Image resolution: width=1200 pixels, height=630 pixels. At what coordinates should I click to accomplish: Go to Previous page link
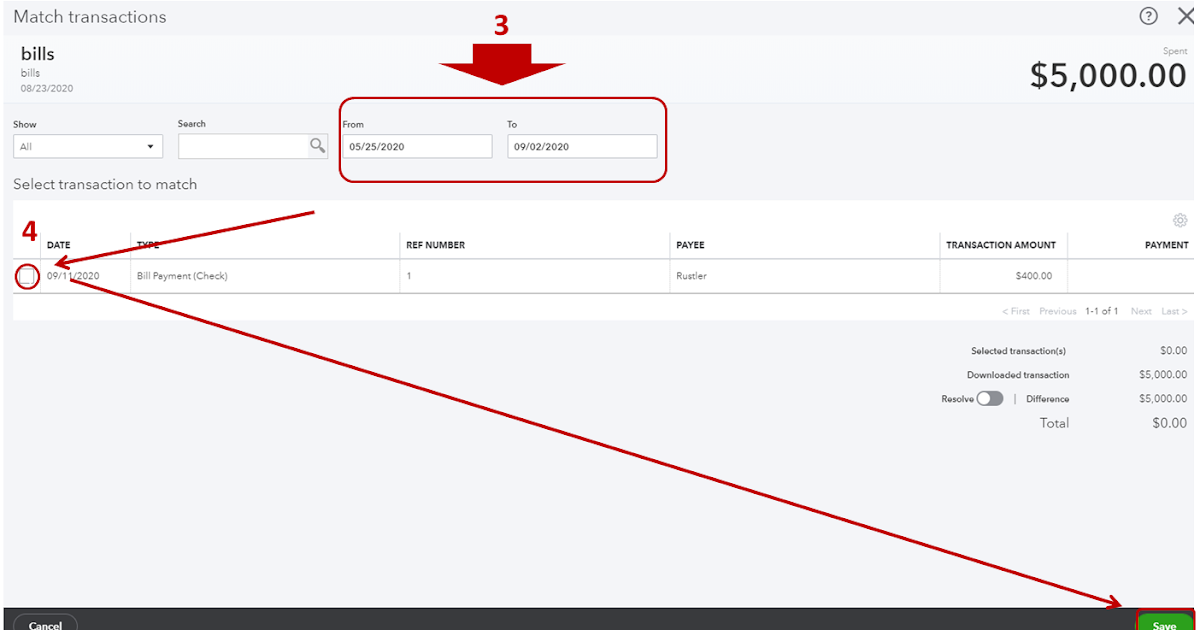(1057, 312)
